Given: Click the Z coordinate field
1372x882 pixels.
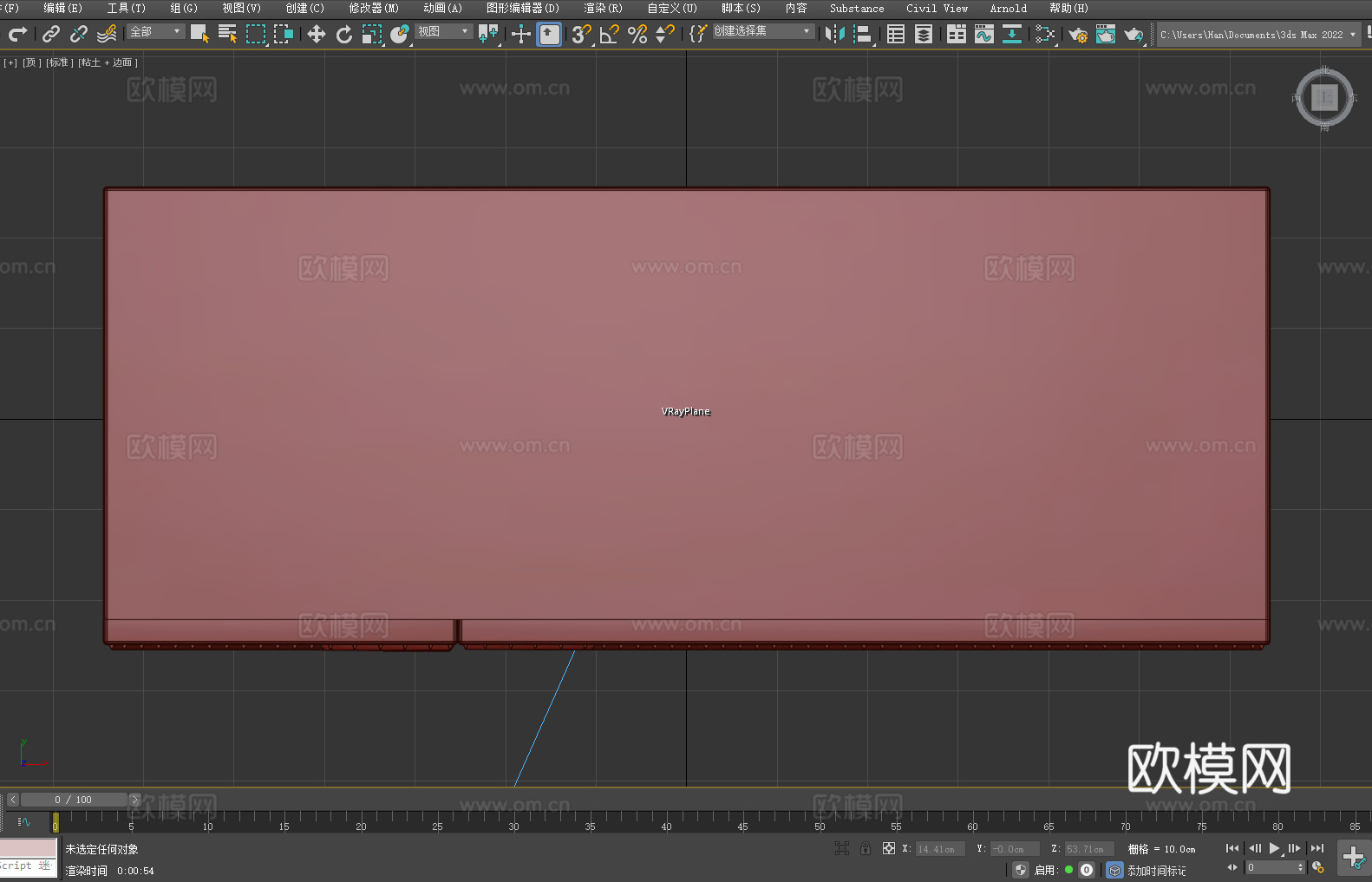Looking at the screenshot, I should click(1089, 849).
